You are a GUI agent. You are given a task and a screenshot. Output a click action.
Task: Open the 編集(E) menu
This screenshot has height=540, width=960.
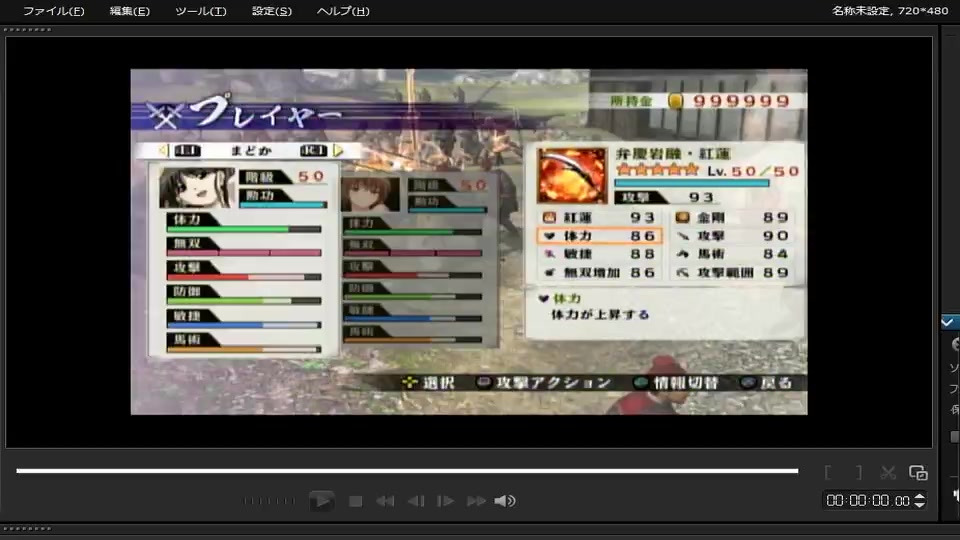click(129, 11)
